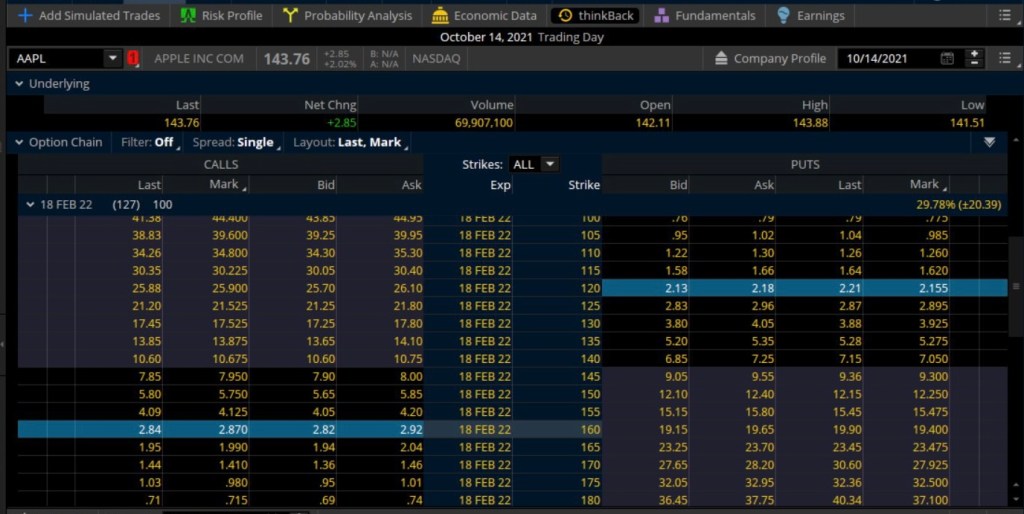Image resolution: width=1024 pixels, height=514 pixels.
Task: Collapse the 18 FEB 22 expiration row
Action: click(30, 204)
